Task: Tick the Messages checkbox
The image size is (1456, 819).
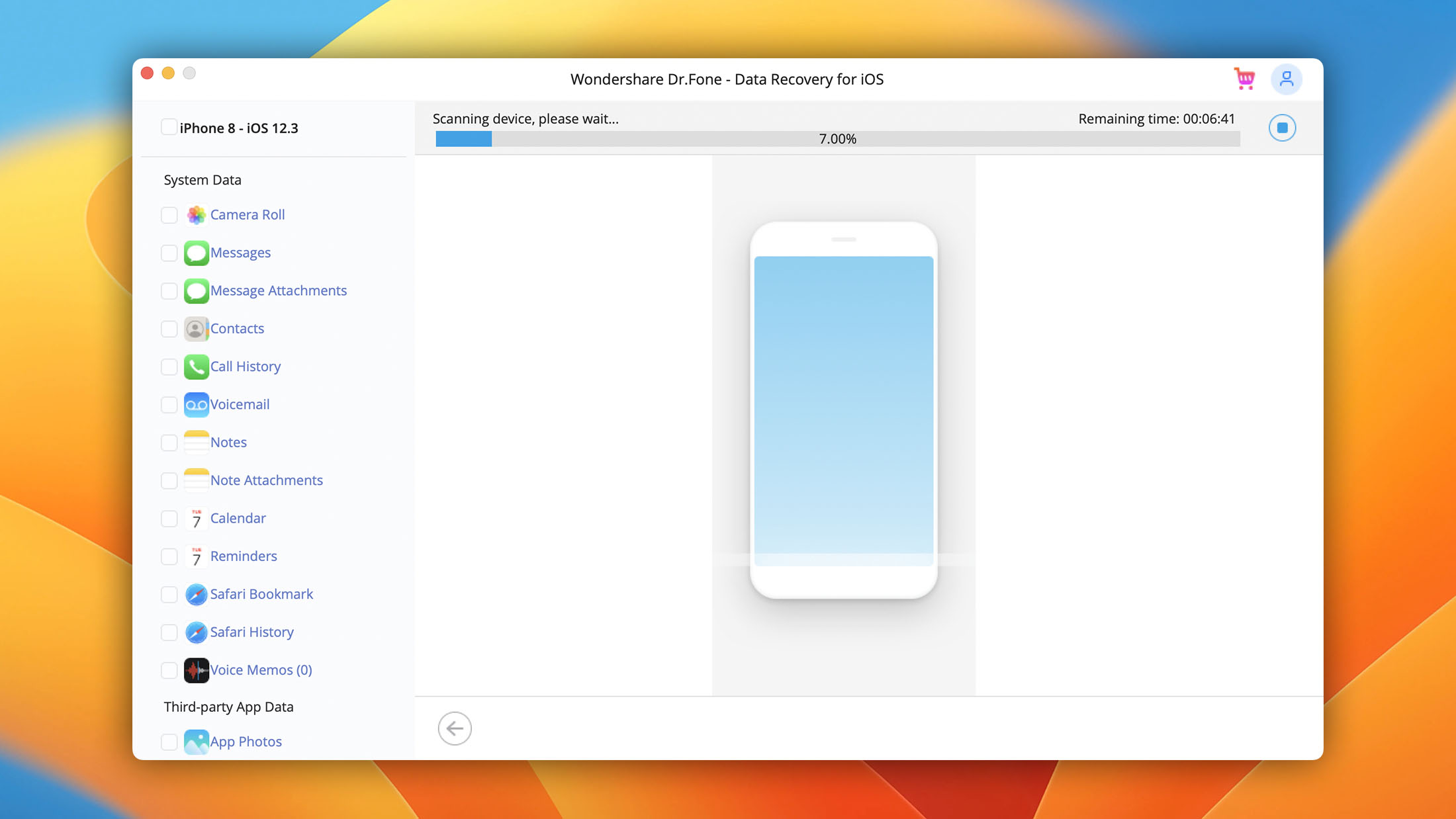Action: click(x=169, y=253)
